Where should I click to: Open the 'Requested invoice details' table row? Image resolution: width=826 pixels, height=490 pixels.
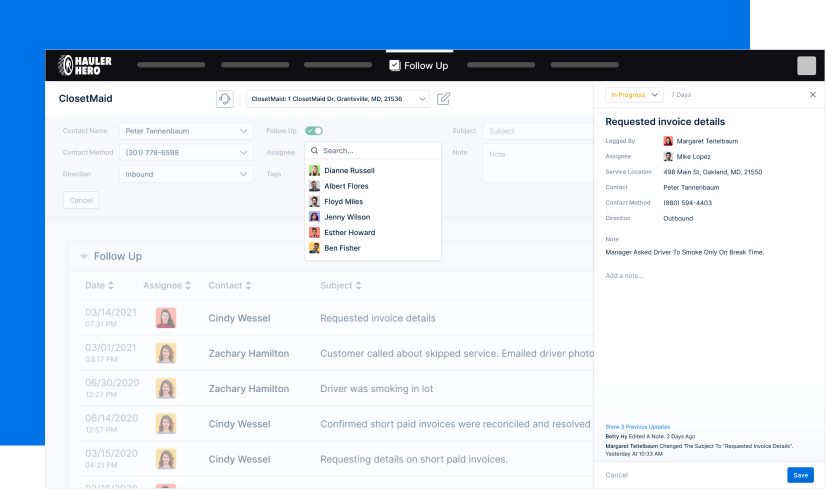[337, 318]
